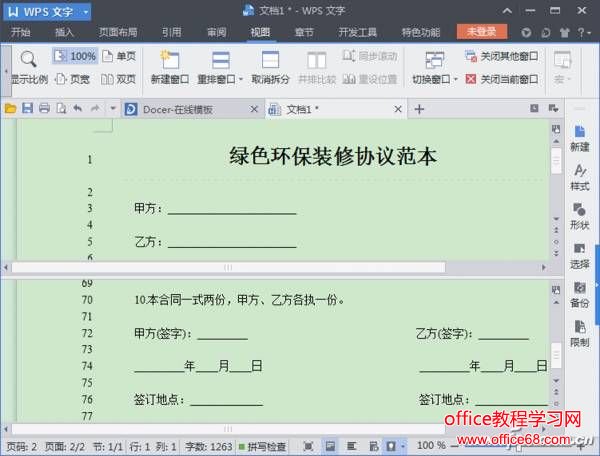The height and width of the screenshot is (456, 600).
Task: Expand the eye protection mode dropdown arrow
Action: 403,446
